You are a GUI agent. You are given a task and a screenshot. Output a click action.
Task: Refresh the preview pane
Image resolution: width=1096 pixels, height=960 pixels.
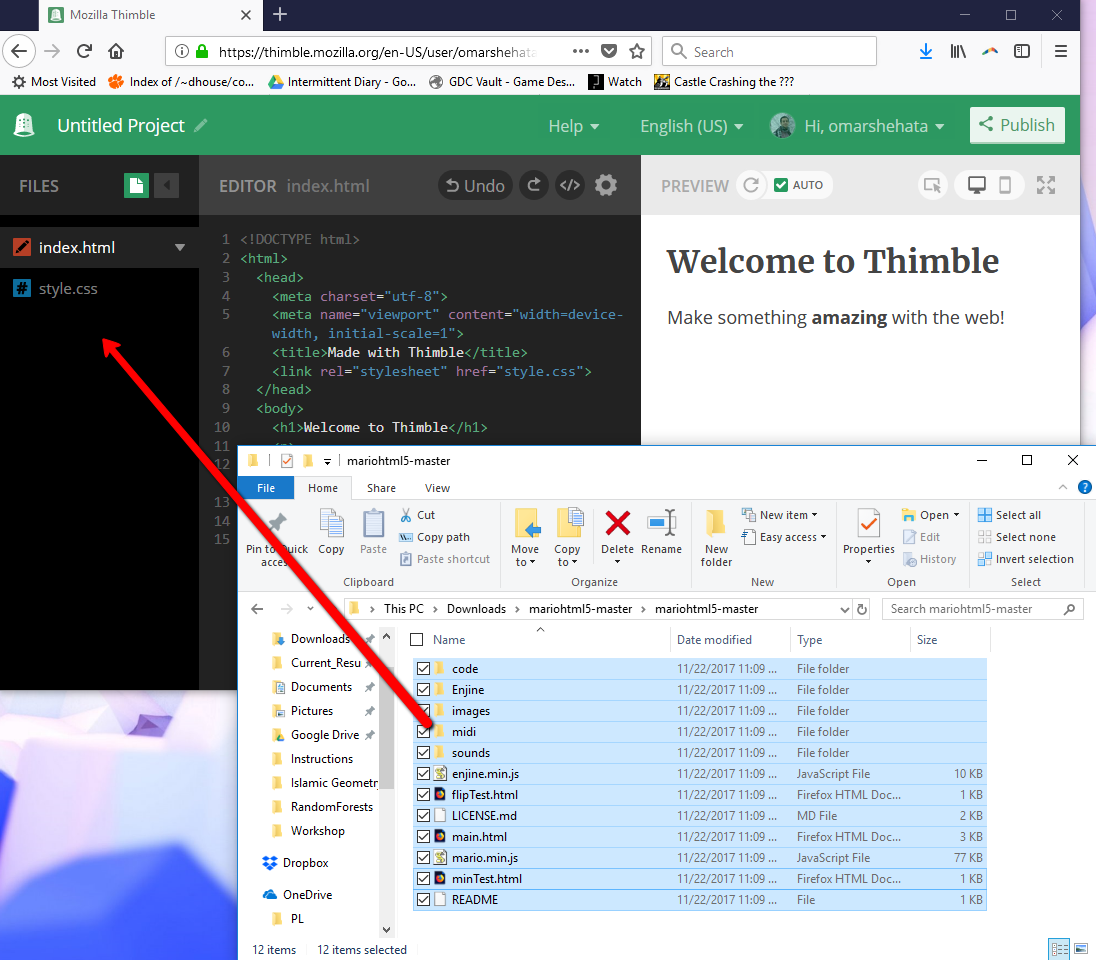(751, 185)
